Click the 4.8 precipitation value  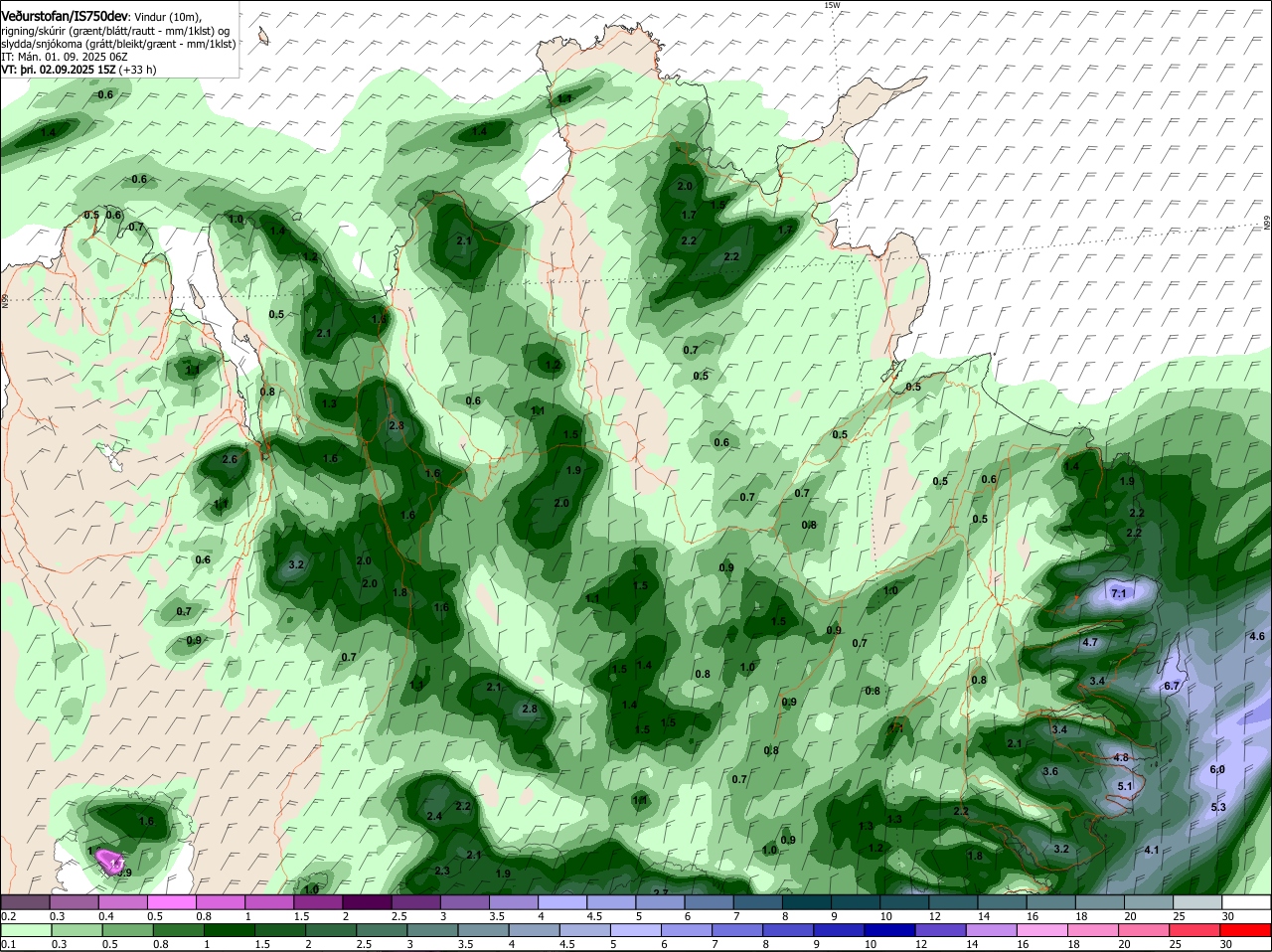click(1121, 757)
